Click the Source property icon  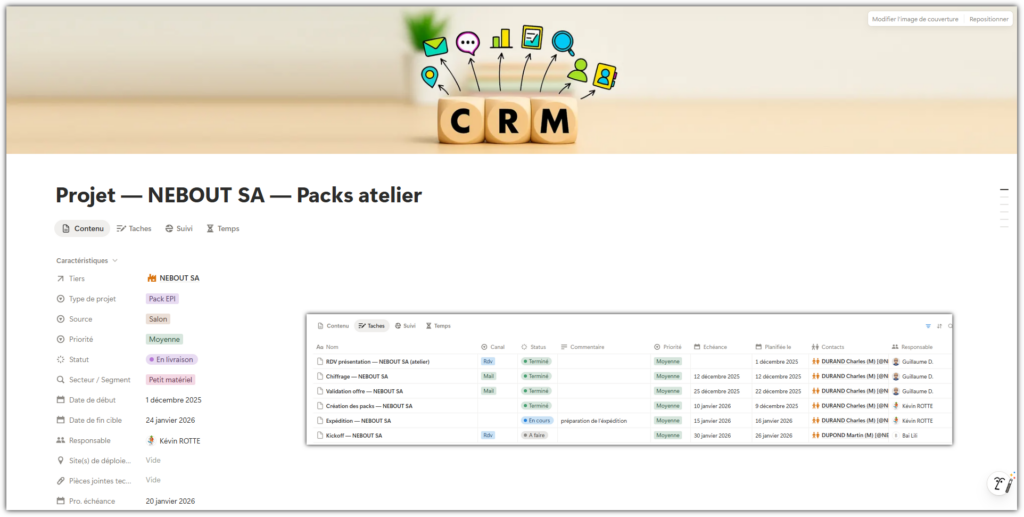pyautogui.click(x=61, y=319)
